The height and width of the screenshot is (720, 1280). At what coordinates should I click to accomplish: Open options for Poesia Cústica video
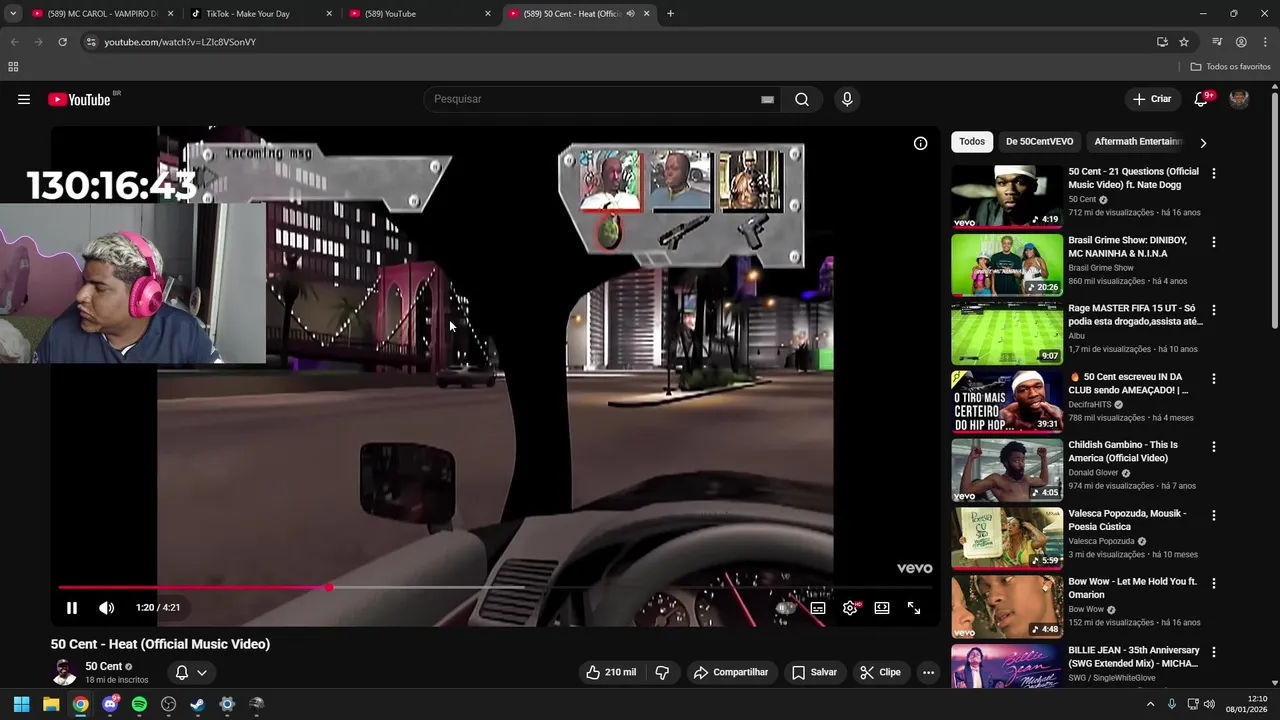[x=1214, y=515]
